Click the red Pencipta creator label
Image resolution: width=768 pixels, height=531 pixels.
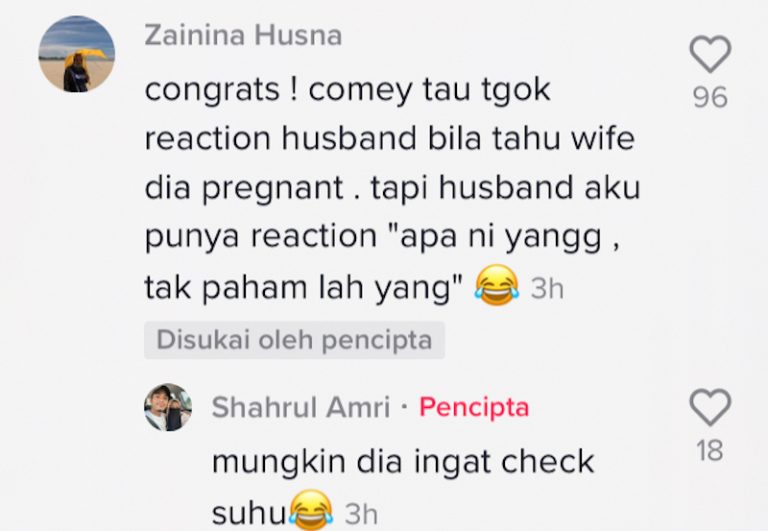[x=474, y=407]
